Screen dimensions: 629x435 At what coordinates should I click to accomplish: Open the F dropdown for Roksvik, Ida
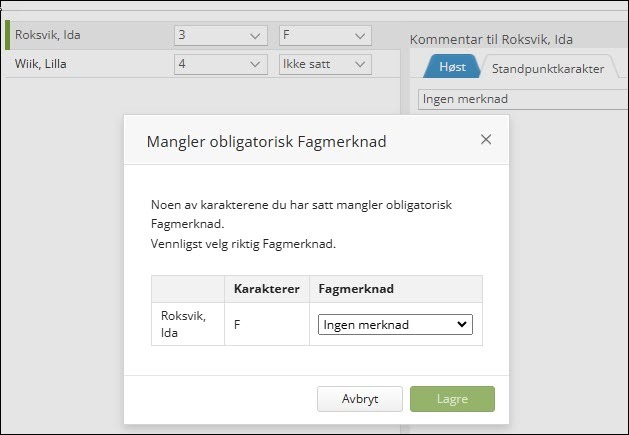(x=325, y=36)
